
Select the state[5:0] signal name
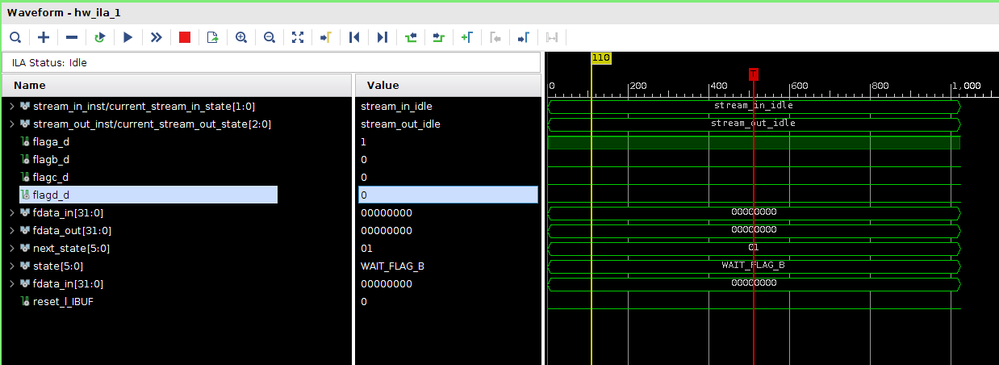(x=57, y=266)
